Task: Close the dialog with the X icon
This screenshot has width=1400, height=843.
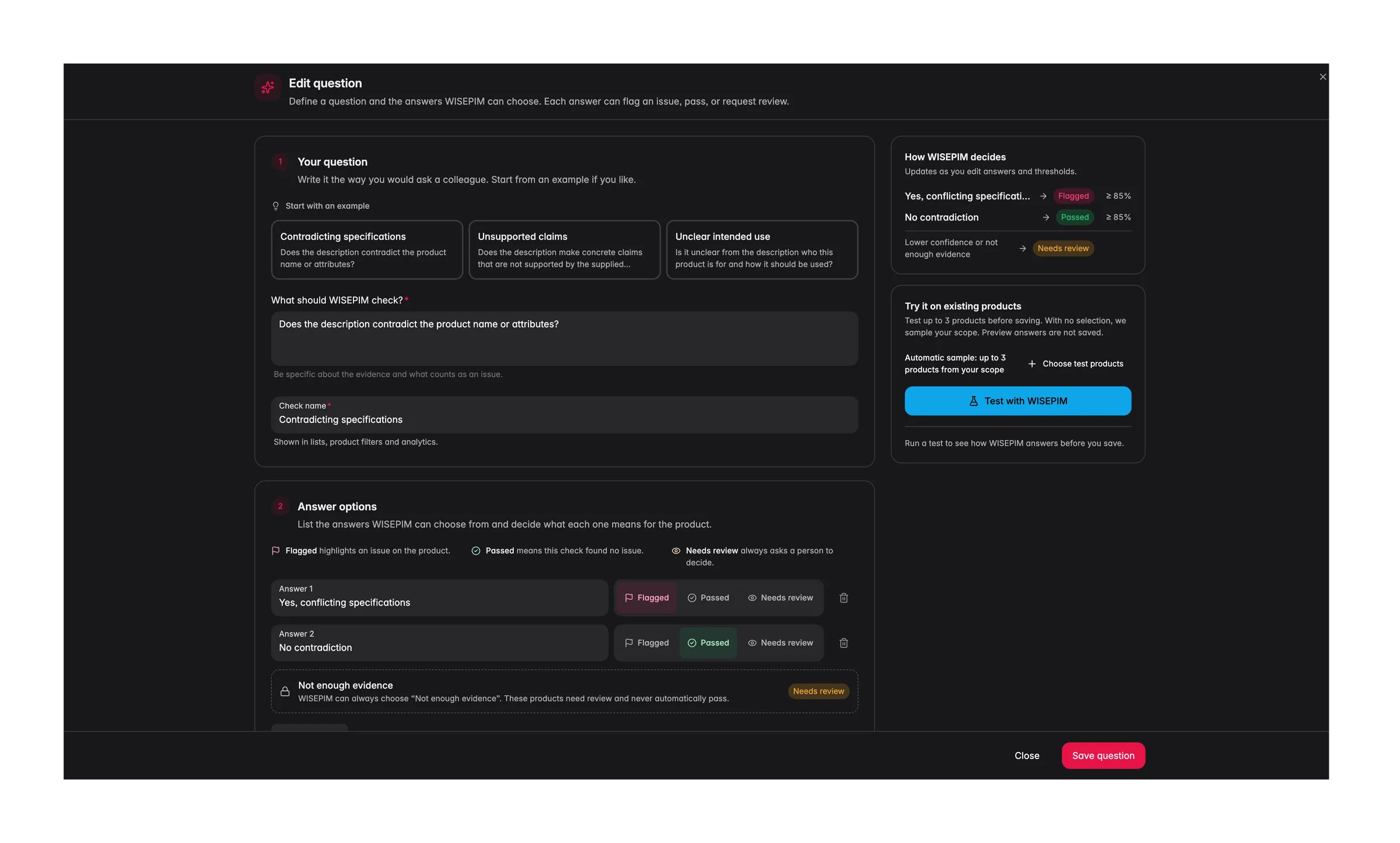Action: (1323, 77)
